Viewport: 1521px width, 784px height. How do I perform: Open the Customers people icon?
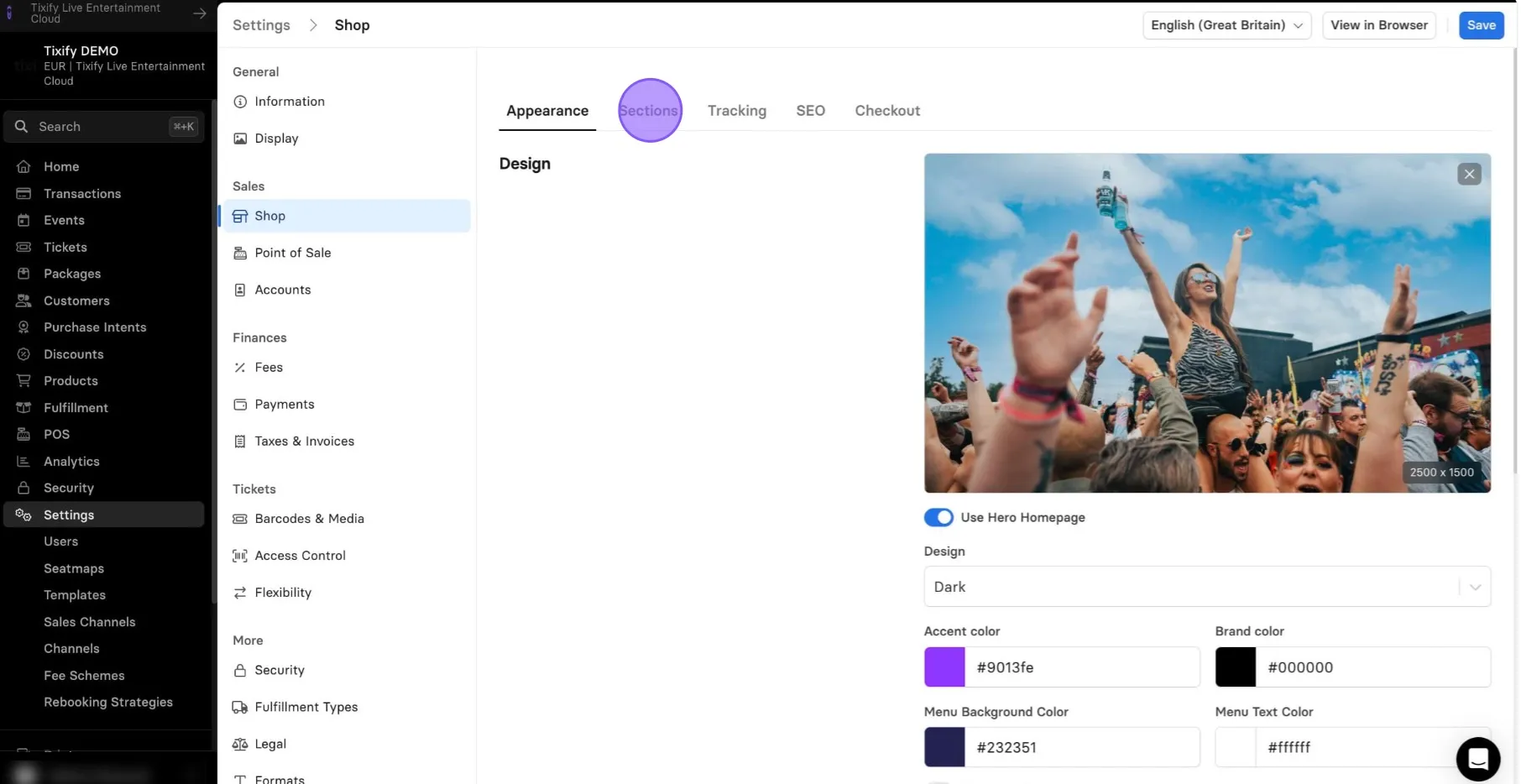pos(24,301)
